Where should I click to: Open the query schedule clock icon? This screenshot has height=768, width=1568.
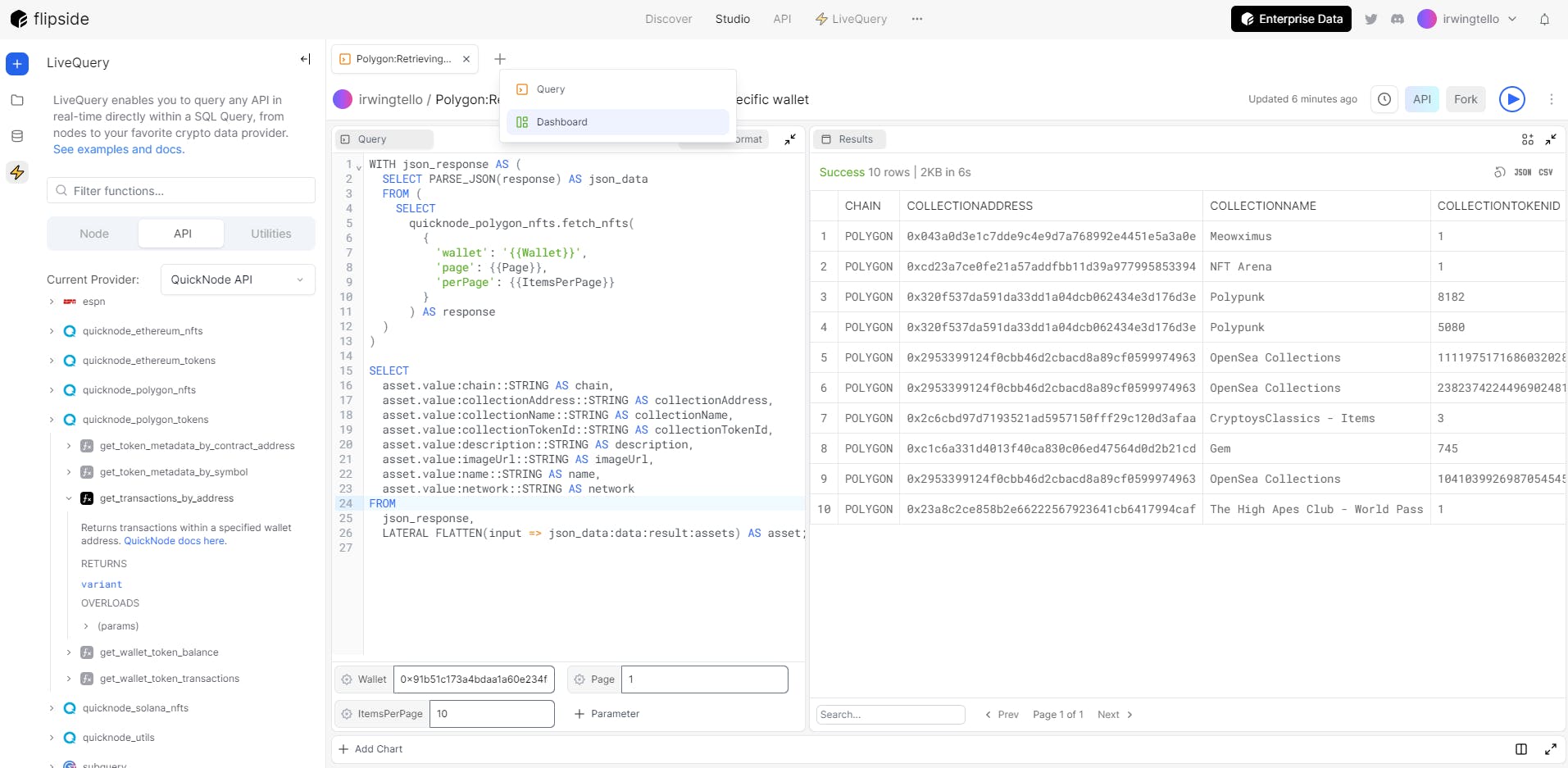click(x=1384, y=99)
